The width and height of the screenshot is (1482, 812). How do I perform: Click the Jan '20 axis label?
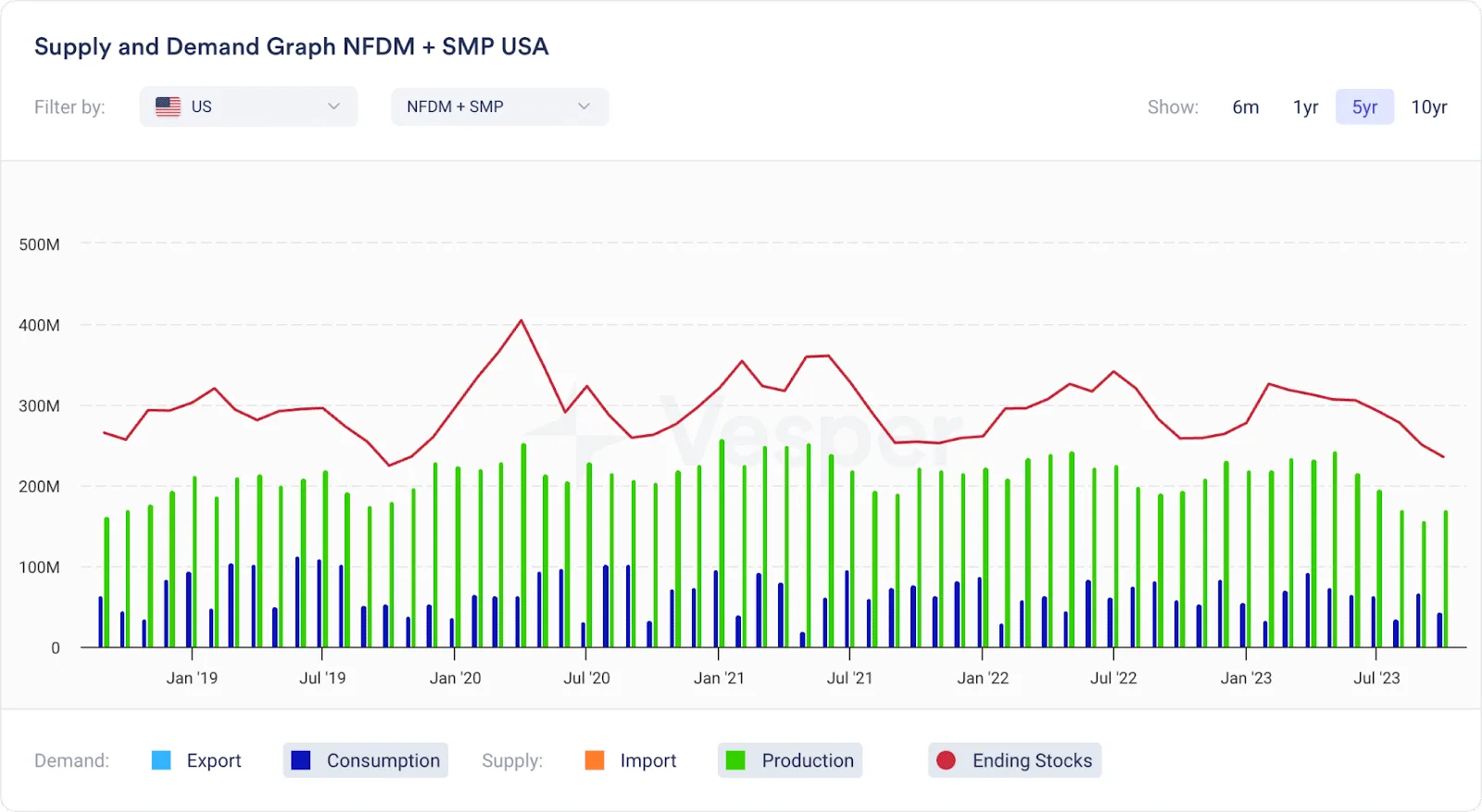point(455,678)
